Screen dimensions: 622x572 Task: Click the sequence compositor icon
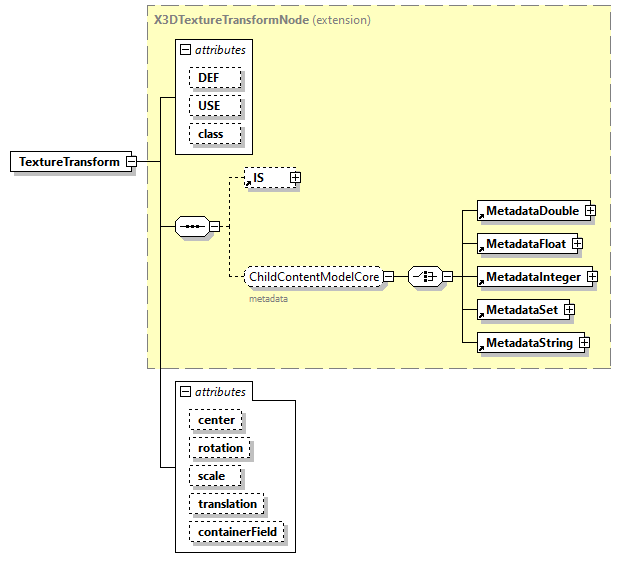click(191, 227)
